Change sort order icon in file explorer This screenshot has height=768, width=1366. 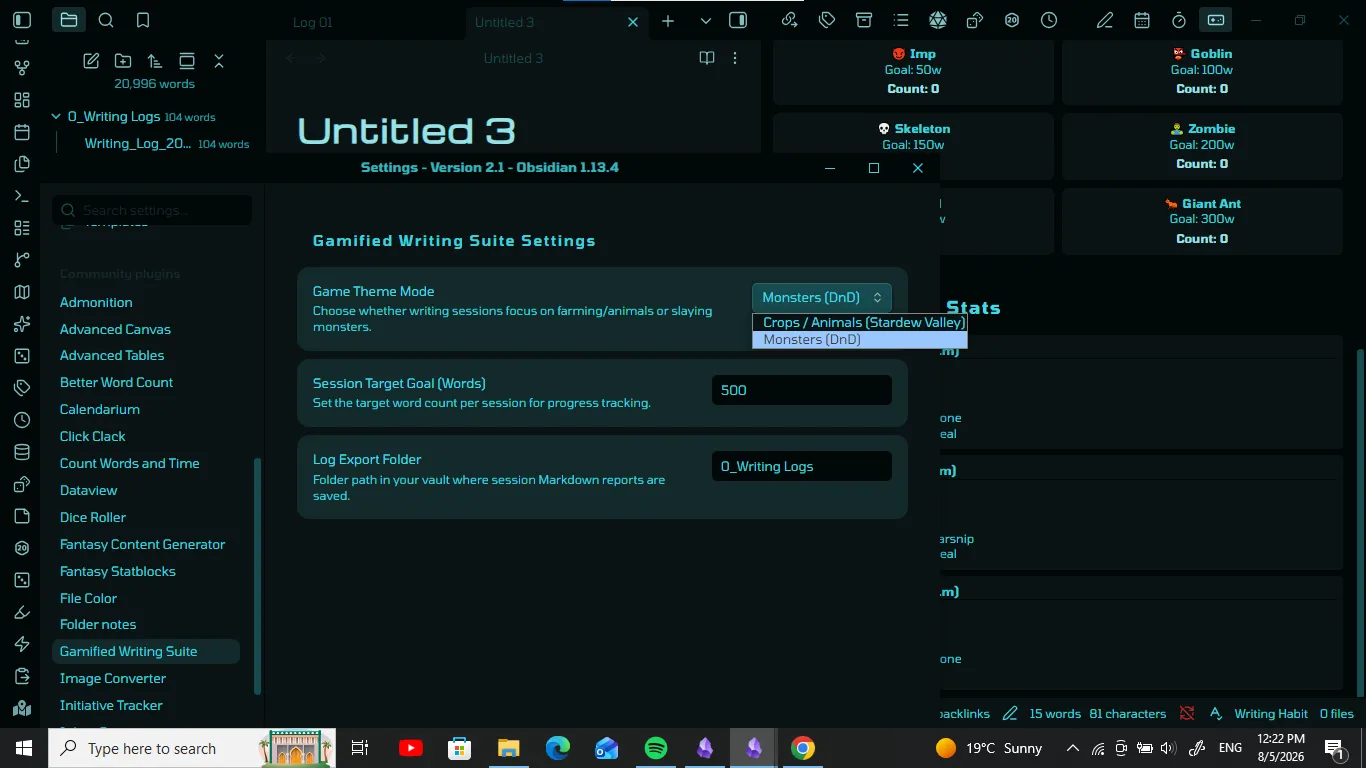(x=154, y=61)
